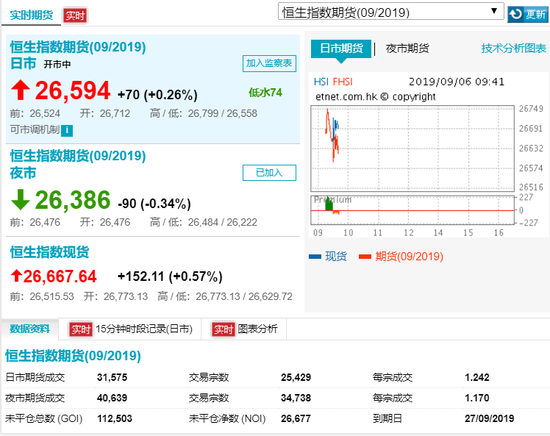
Task: Click the 恒生指数期货(09/2019) data section heading
Action: pyautogui.click(x=73, y=356)
